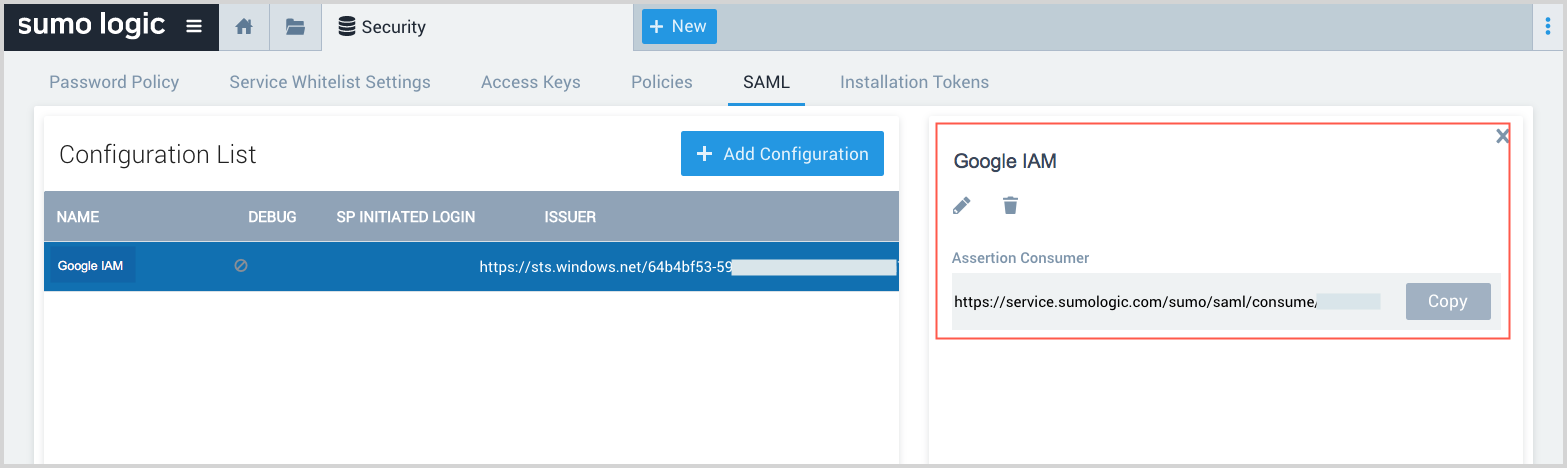Open the vertical three-dots options menu
This screenshot has width=1567, height=468.
tap(1548, 27)
